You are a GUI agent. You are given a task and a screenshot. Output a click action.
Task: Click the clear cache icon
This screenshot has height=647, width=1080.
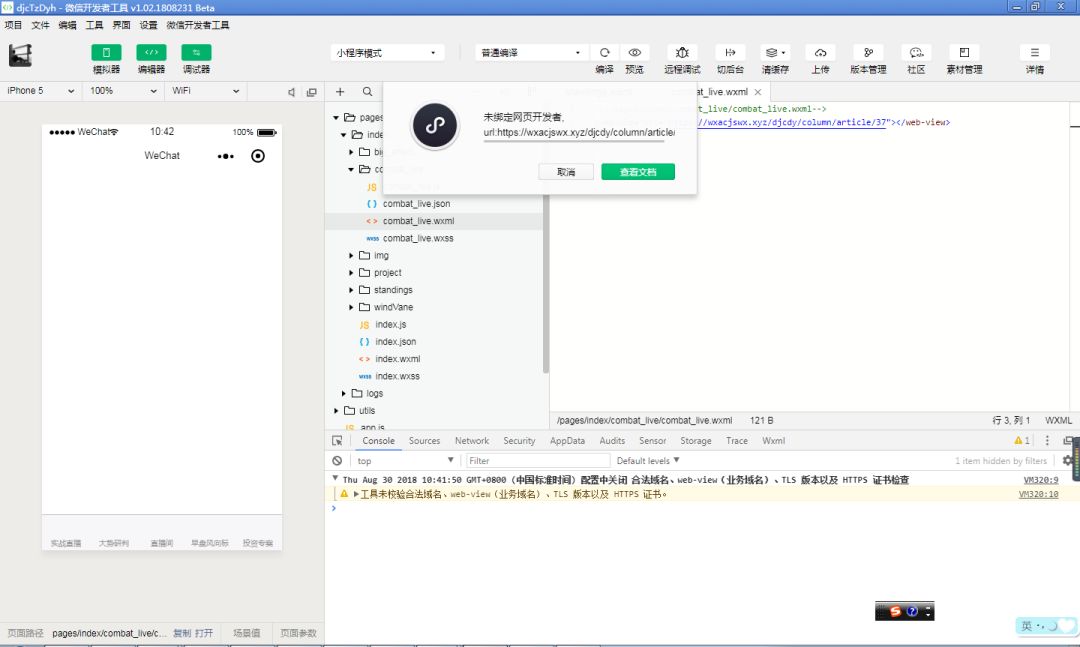point(775,52)
